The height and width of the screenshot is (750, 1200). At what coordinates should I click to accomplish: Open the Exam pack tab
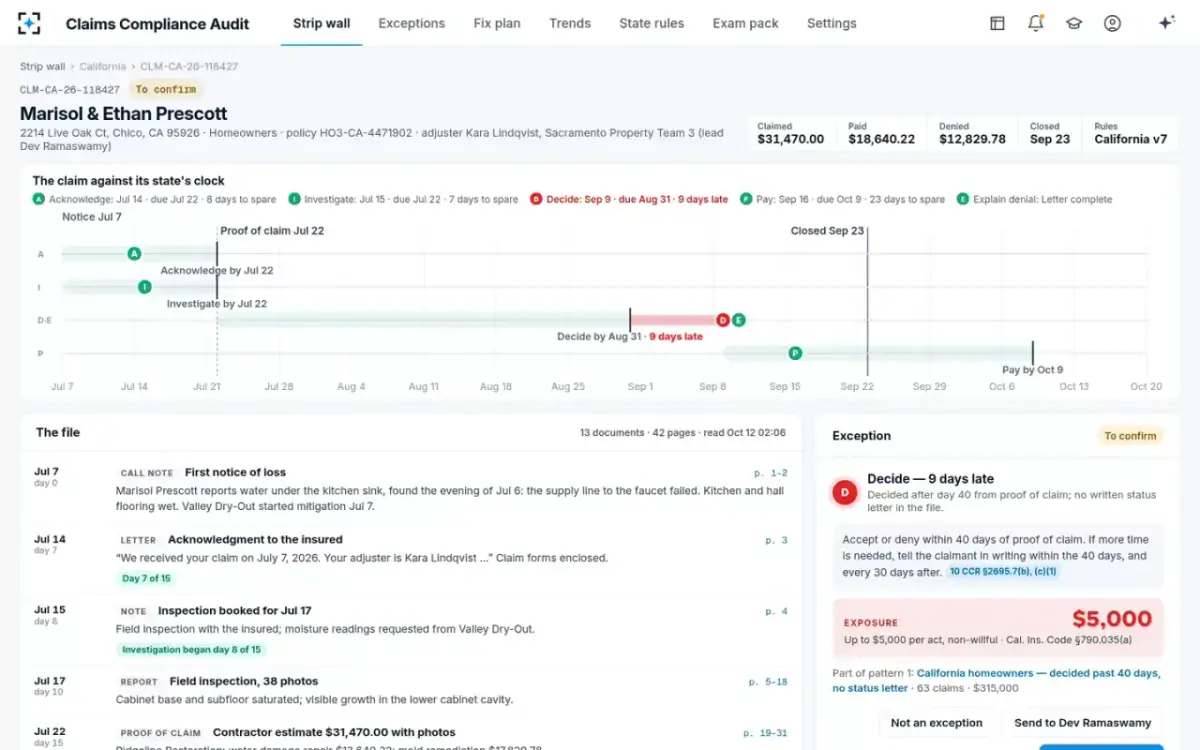click(x=745, y=23)
